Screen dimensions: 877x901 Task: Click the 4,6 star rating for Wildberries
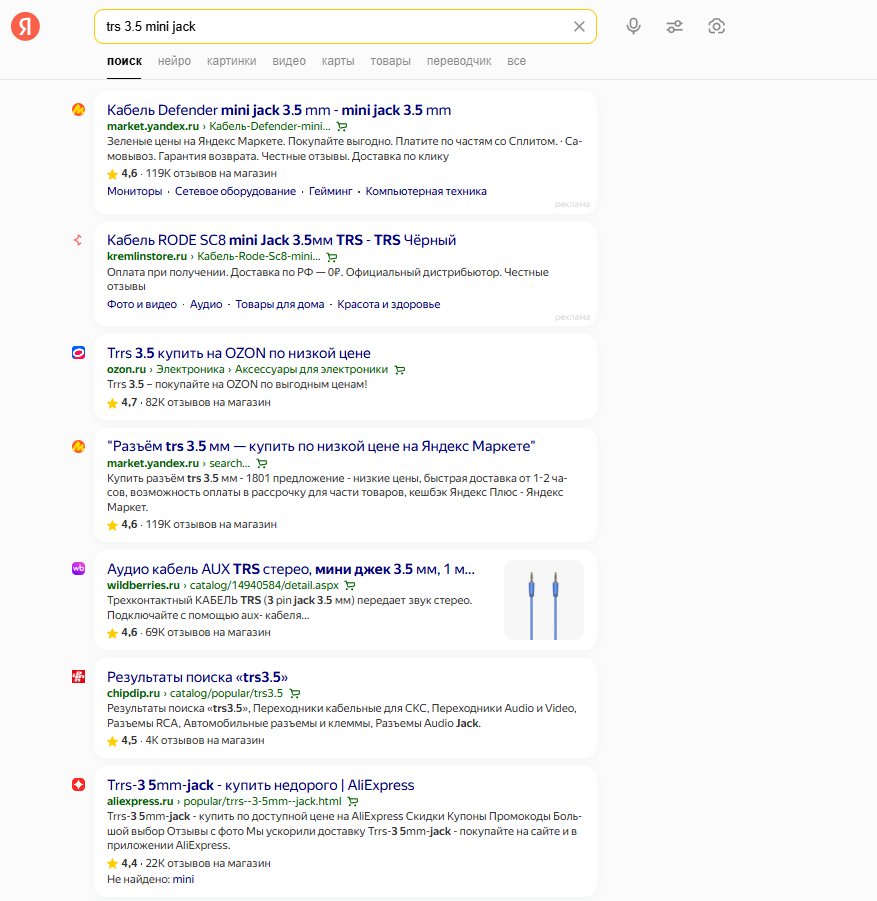tap(122, 632)
